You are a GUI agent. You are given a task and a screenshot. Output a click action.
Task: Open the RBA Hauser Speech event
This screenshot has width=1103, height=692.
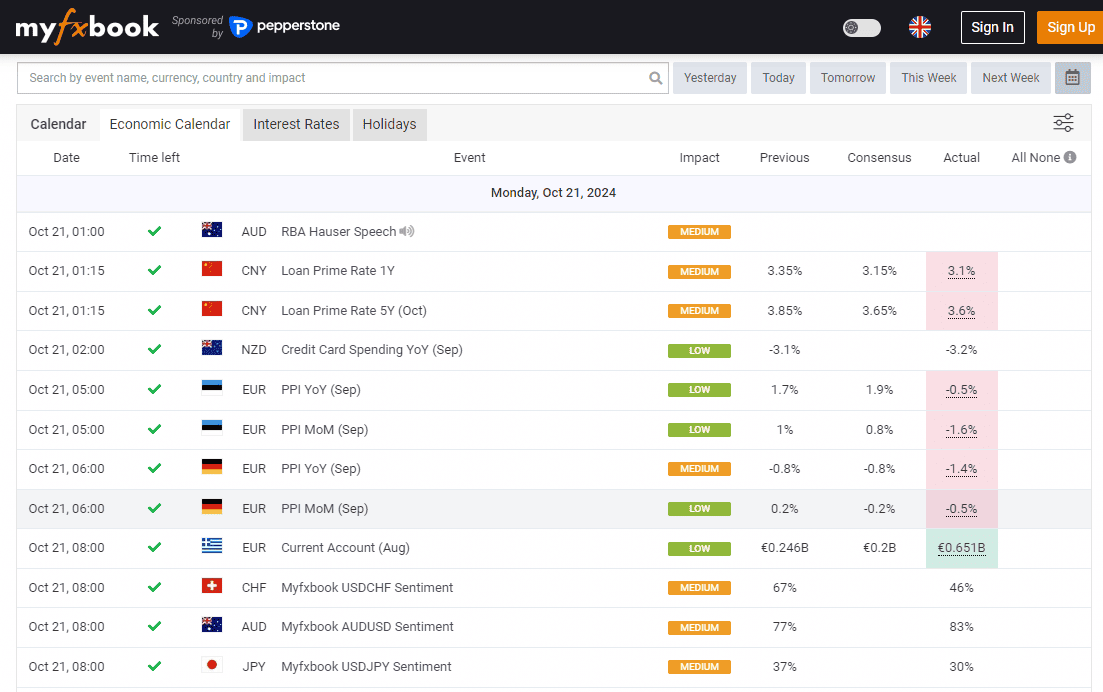[x=338, y=231]
